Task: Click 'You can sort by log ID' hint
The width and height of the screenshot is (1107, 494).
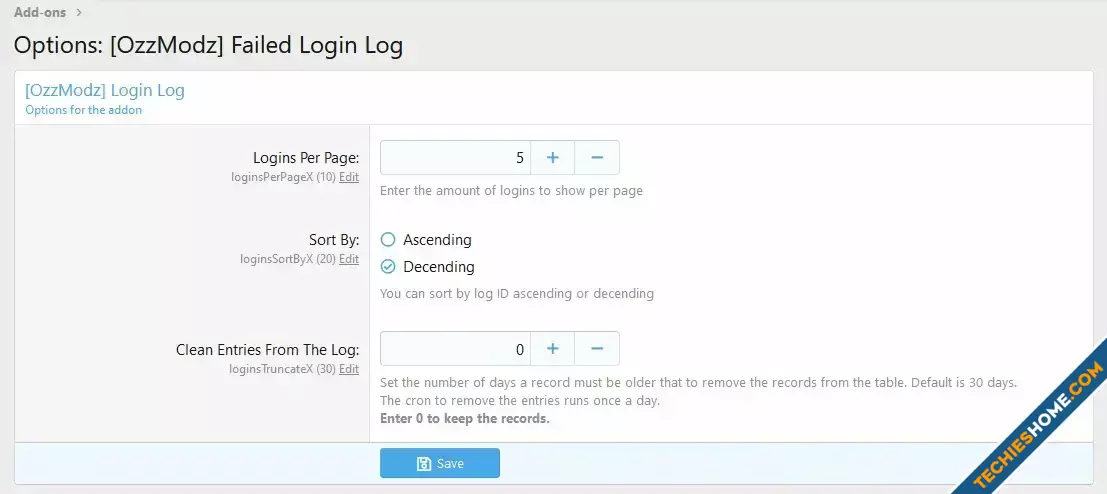Action: click(x=517, y=294)
